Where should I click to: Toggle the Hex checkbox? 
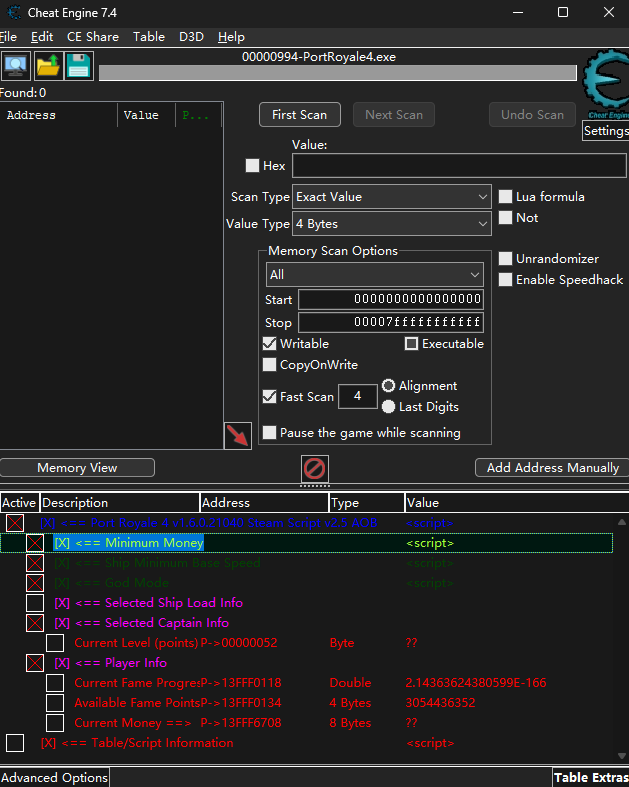click(x=252, y=166)
